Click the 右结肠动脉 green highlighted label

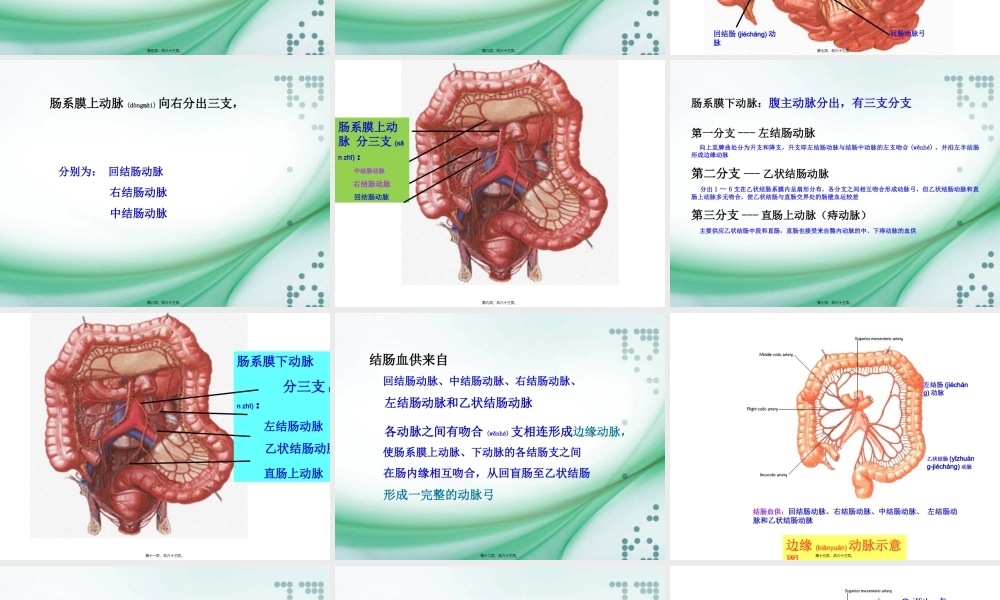(372, 182)
